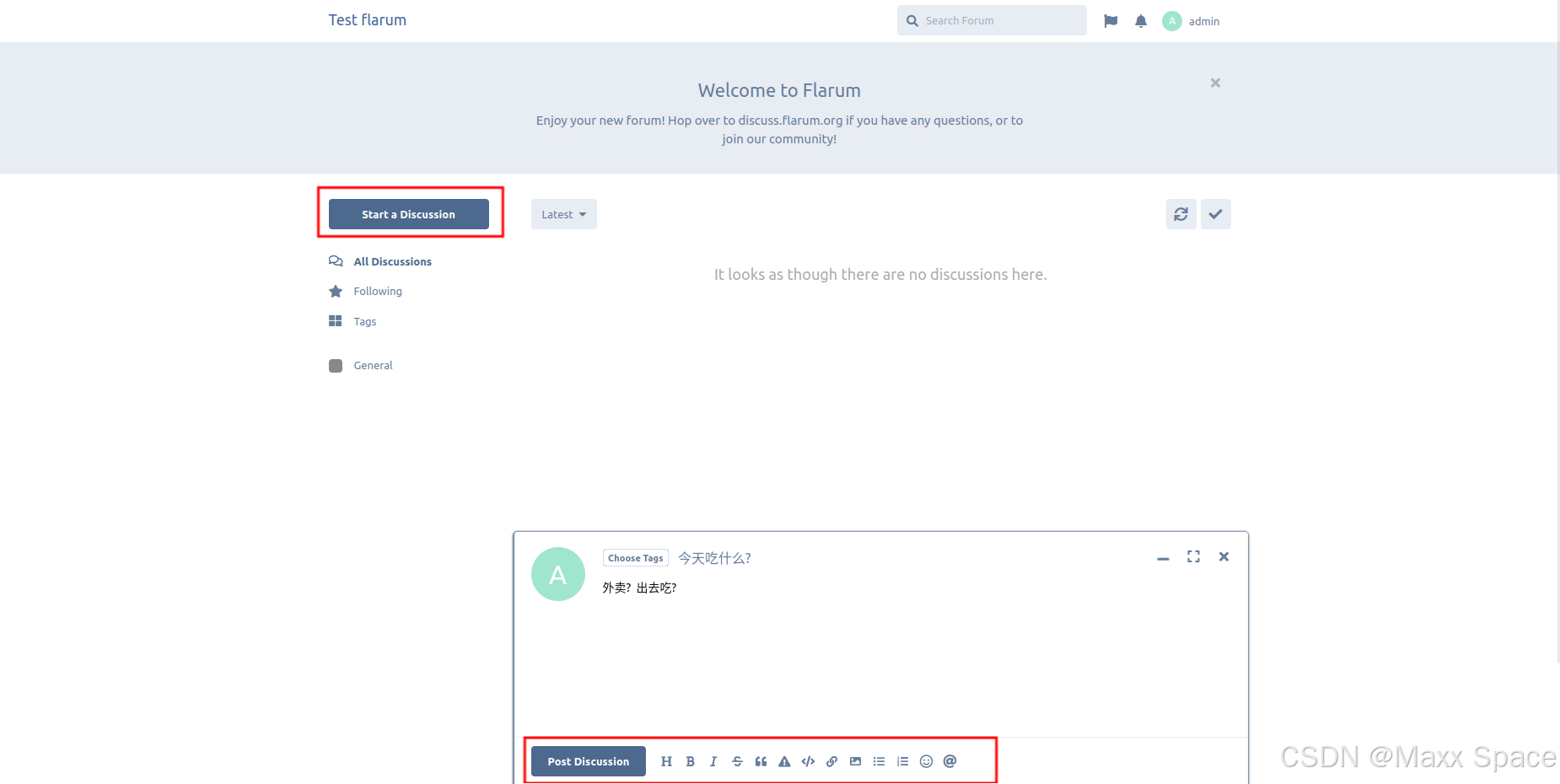Click the magnifier icon in the search box

pyautogui.click(x=912, y=21)
